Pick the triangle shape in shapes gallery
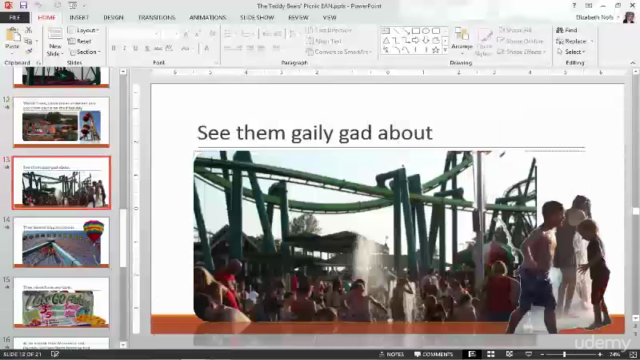The width and height of the screenshot is (640, 360). [386, 40]
